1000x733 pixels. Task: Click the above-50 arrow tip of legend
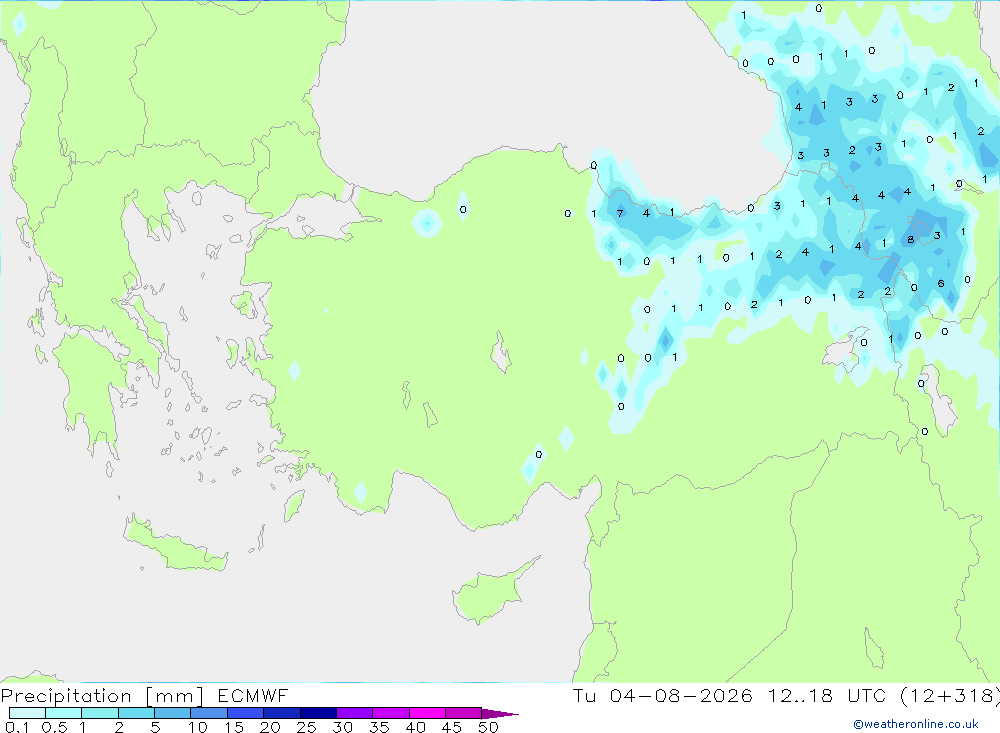pos(499,714)
